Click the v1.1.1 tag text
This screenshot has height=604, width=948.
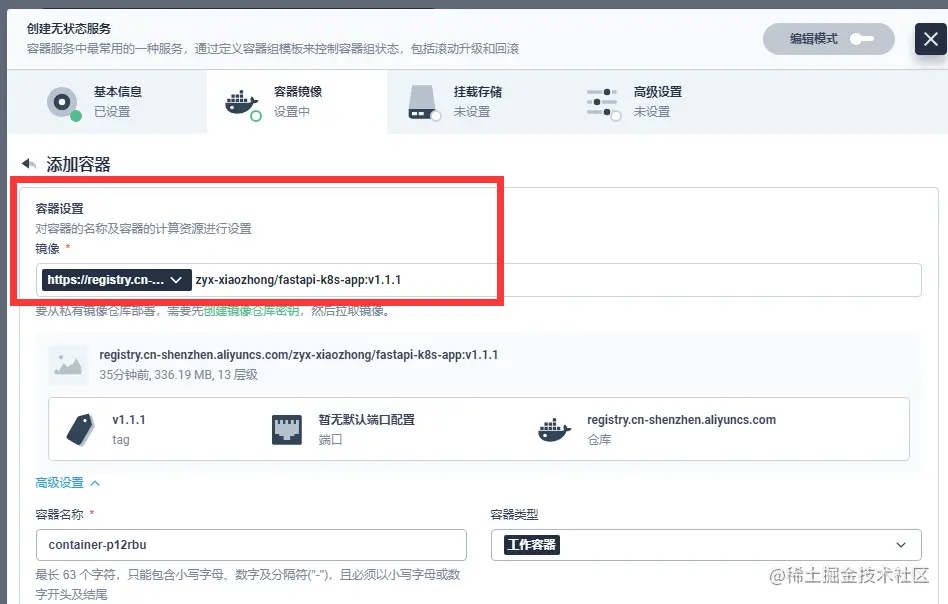(129, 420)
